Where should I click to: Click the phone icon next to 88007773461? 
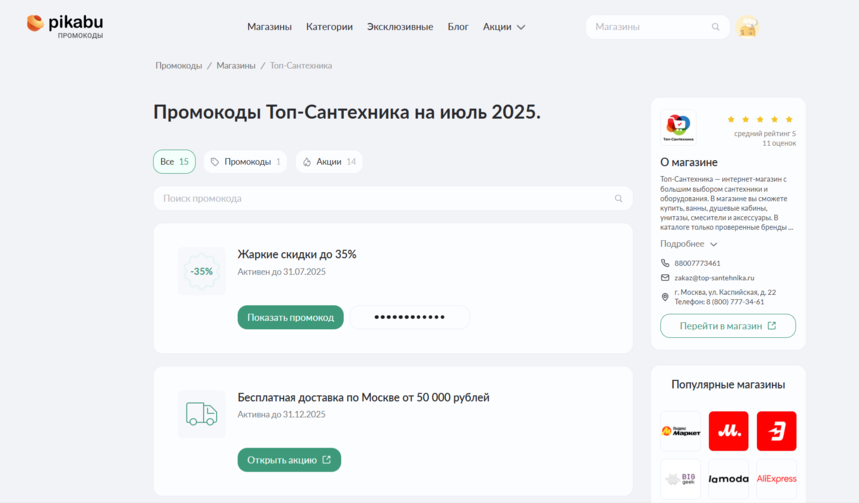[665, 263]
